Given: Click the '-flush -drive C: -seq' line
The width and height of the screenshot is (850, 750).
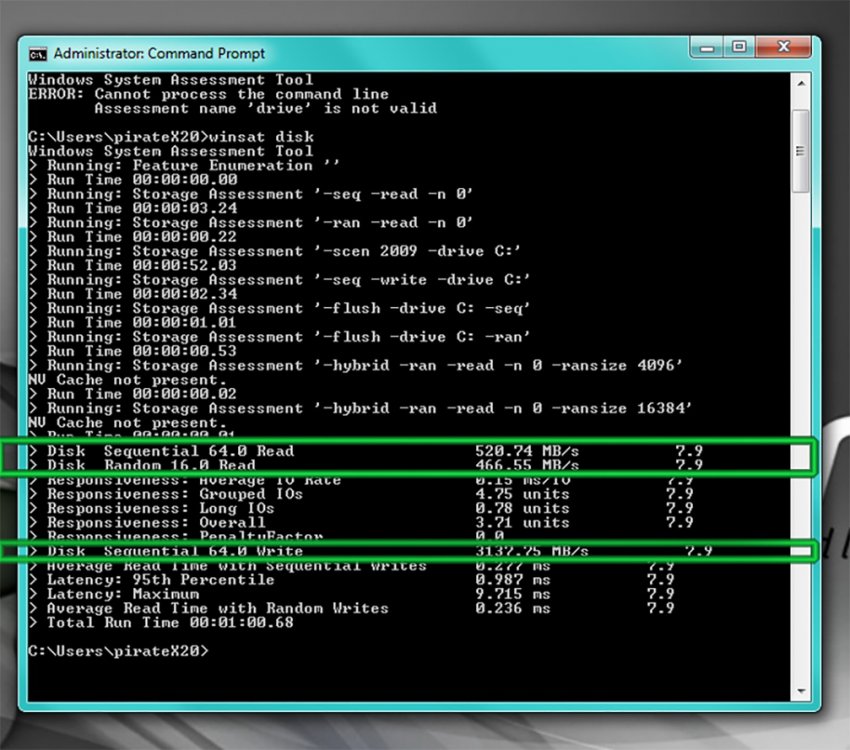Looking at the screenshot, I should 280,308.
